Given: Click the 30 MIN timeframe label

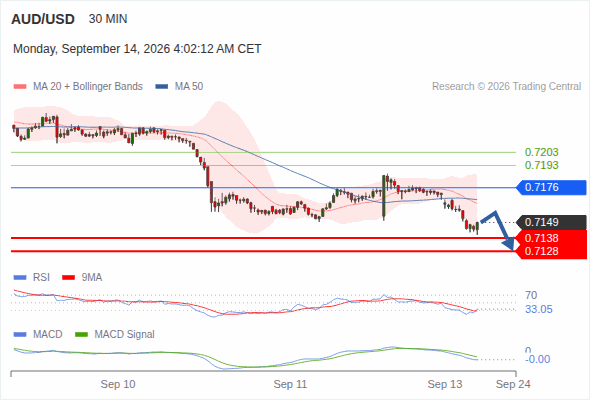Looking at the screenshot, I should pos(108,19).
